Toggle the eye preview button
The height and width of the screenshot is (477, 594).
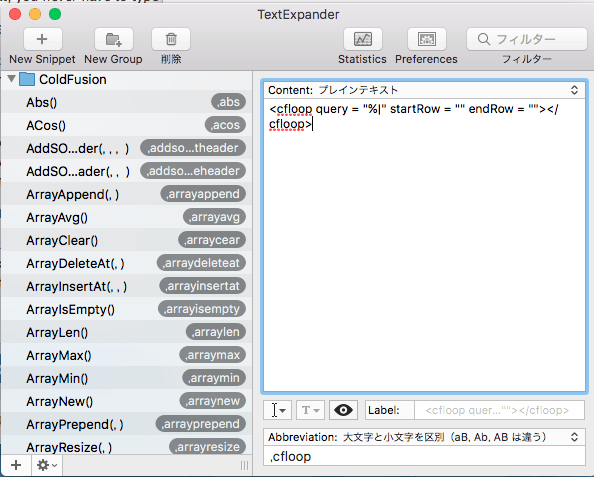click(343, 410)
